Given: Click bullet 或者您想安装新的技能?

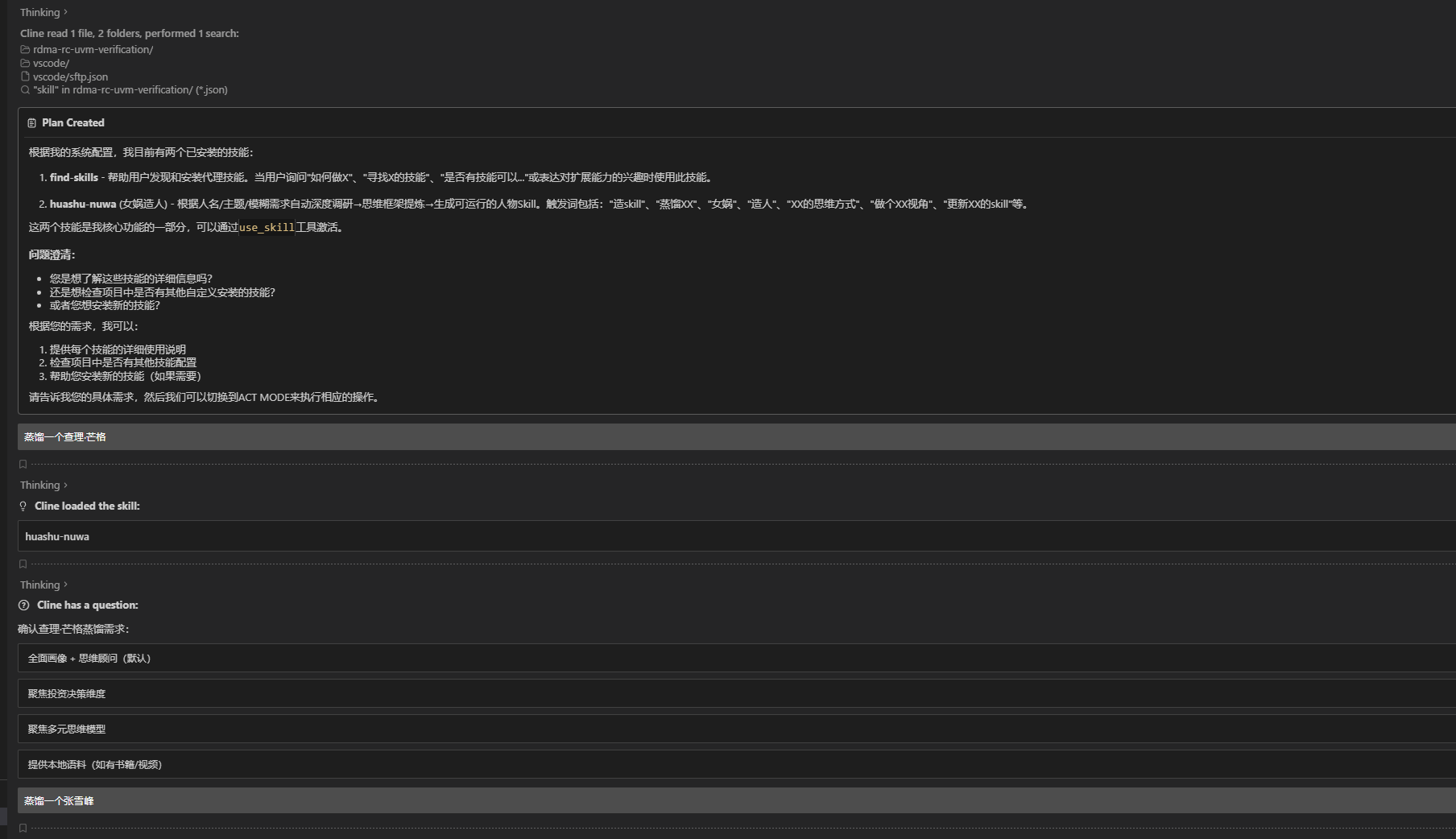Looking at the screenshot, I should (105, 305).
